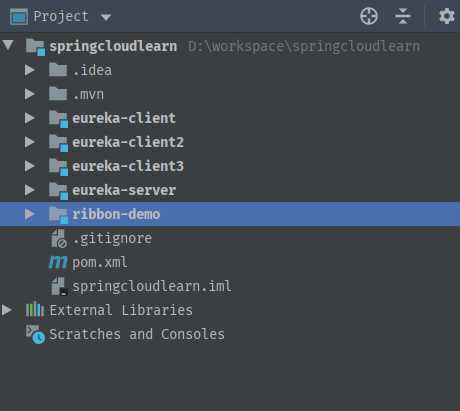Click the Maven icon beside pom.xml

click(x=58, y=263)
